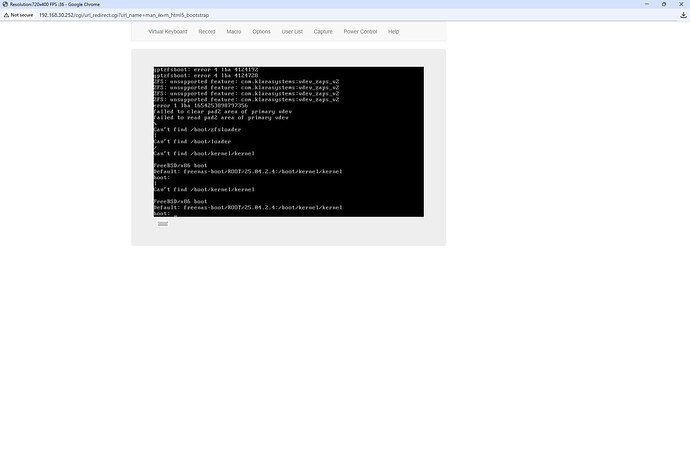Click the URL in the address bar
Viewport: 690px width, 450px height.
(x=124, y=15)
